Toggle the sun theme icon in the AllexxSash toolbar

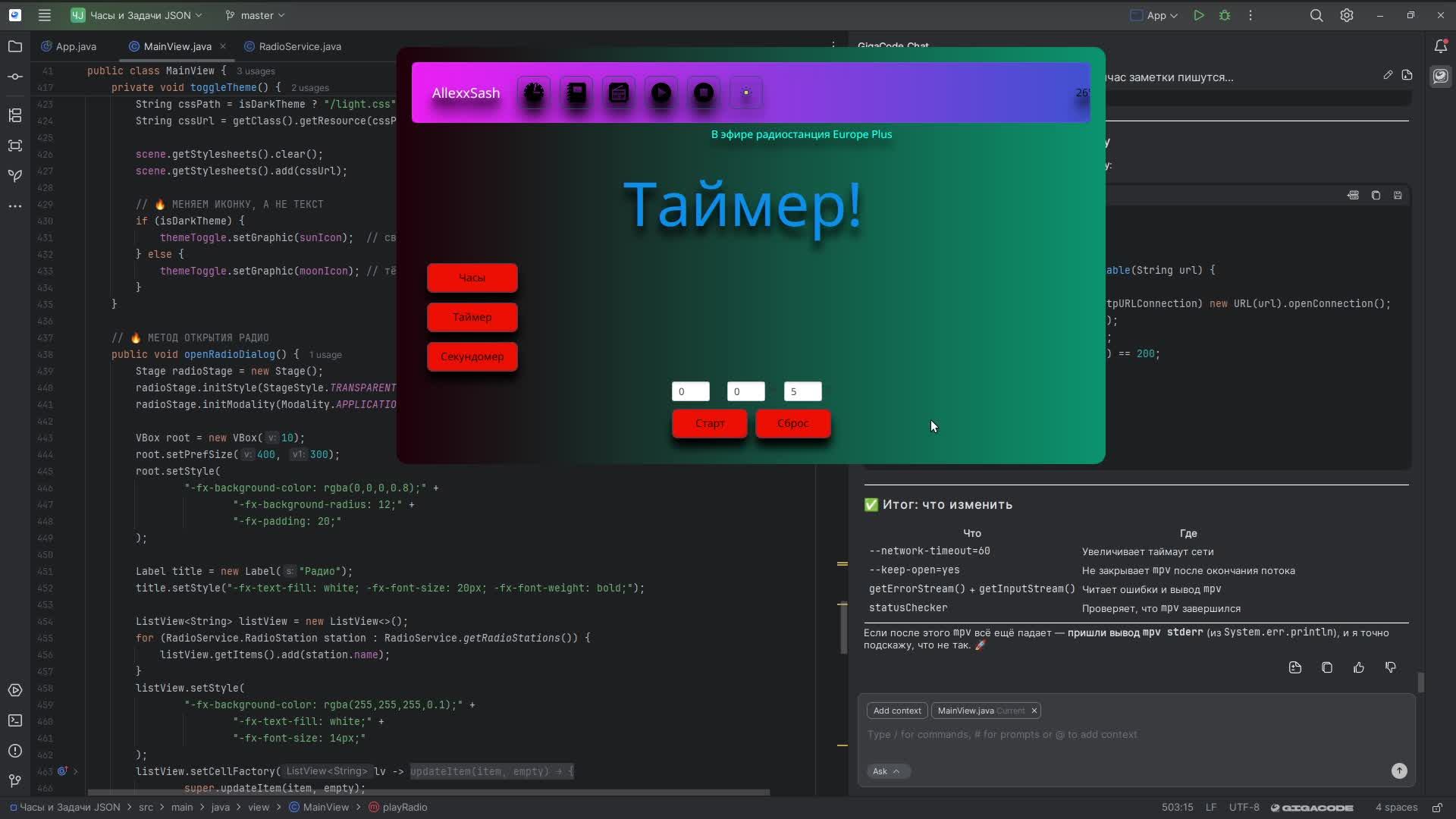pyautogui.click(x=746, y=93)
